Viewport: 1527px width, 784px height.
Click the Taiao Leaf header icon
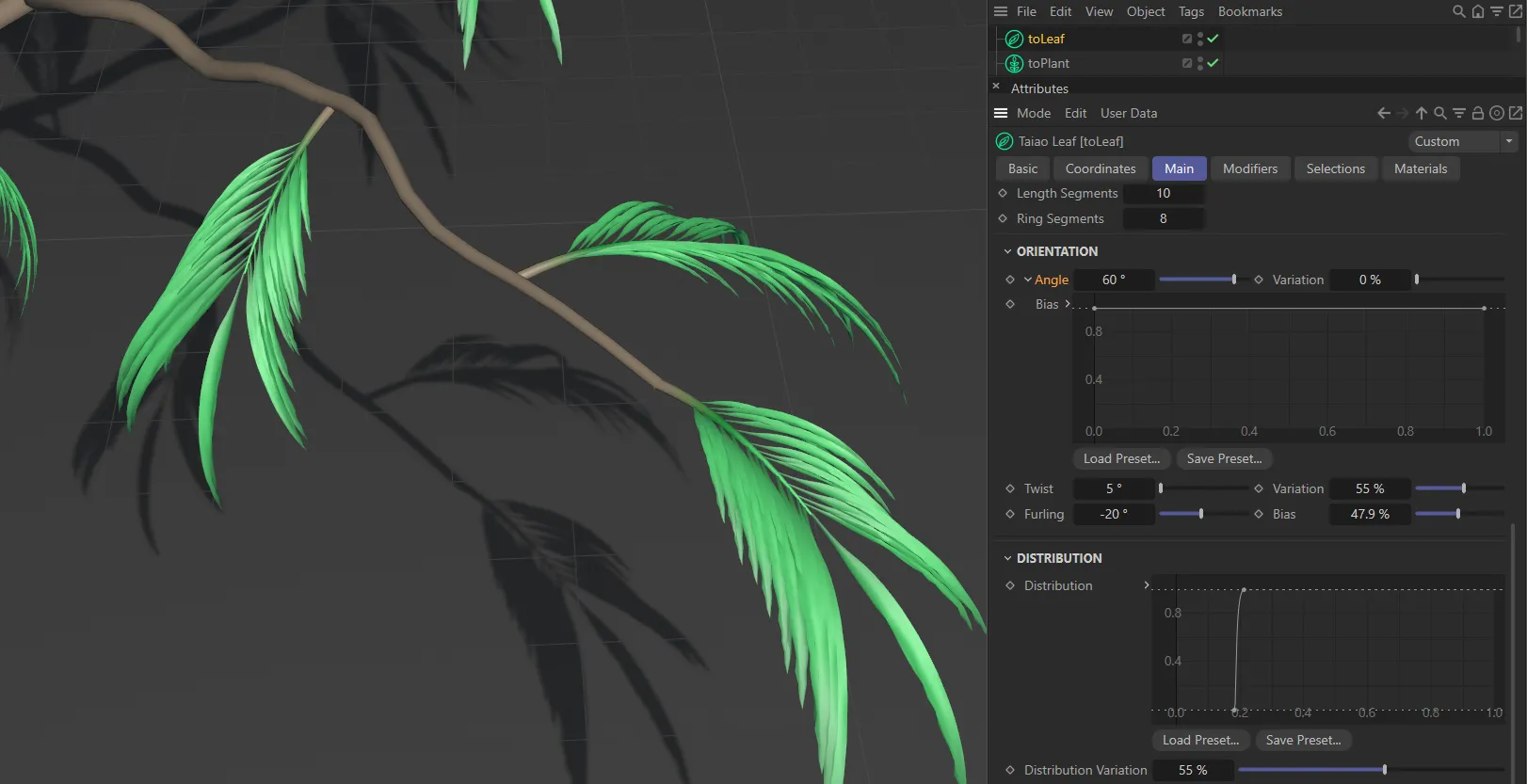click(x=1005, y=141)
